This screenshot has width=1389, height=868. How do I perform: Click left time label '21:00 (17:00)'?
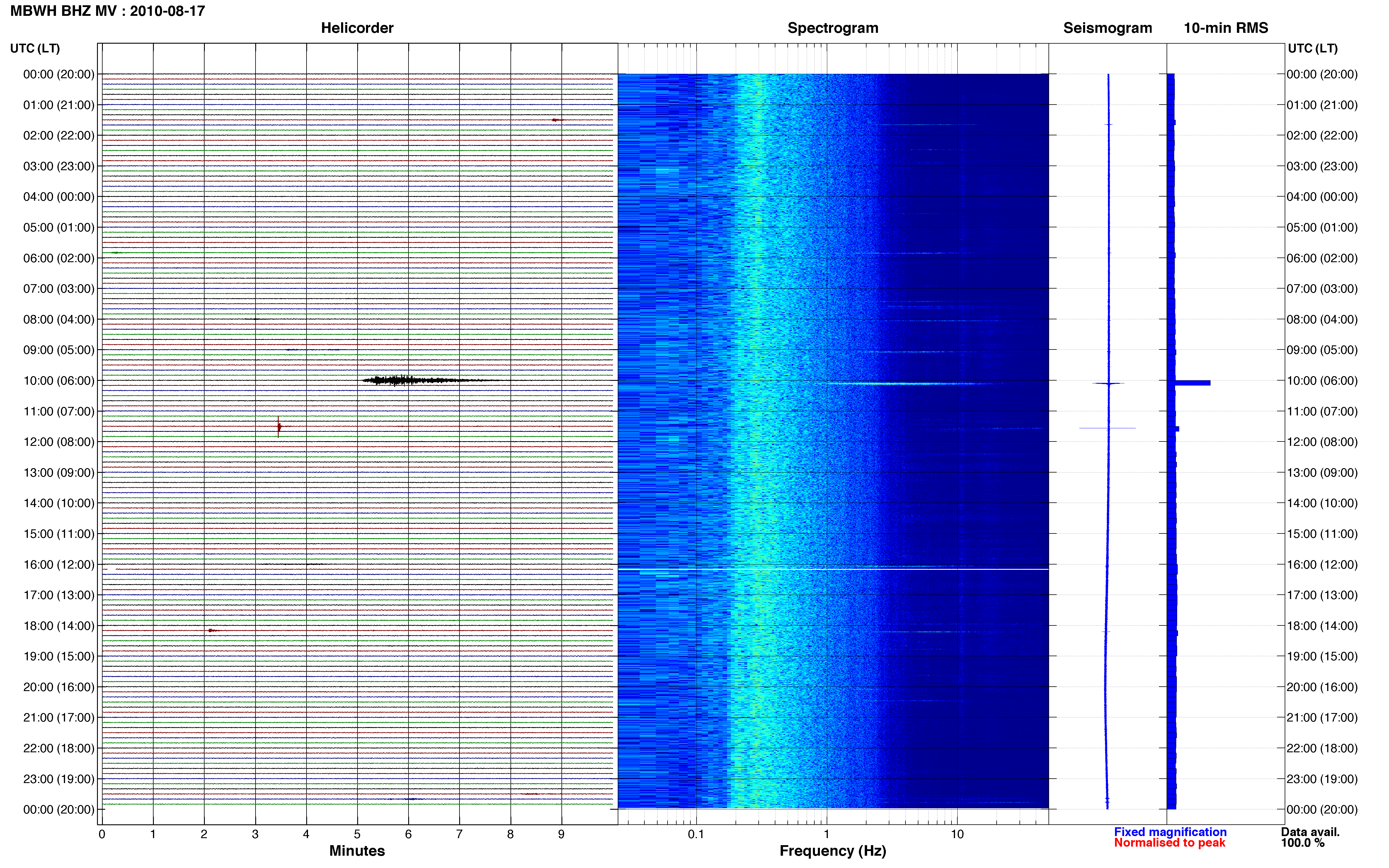tap(59, 718)
